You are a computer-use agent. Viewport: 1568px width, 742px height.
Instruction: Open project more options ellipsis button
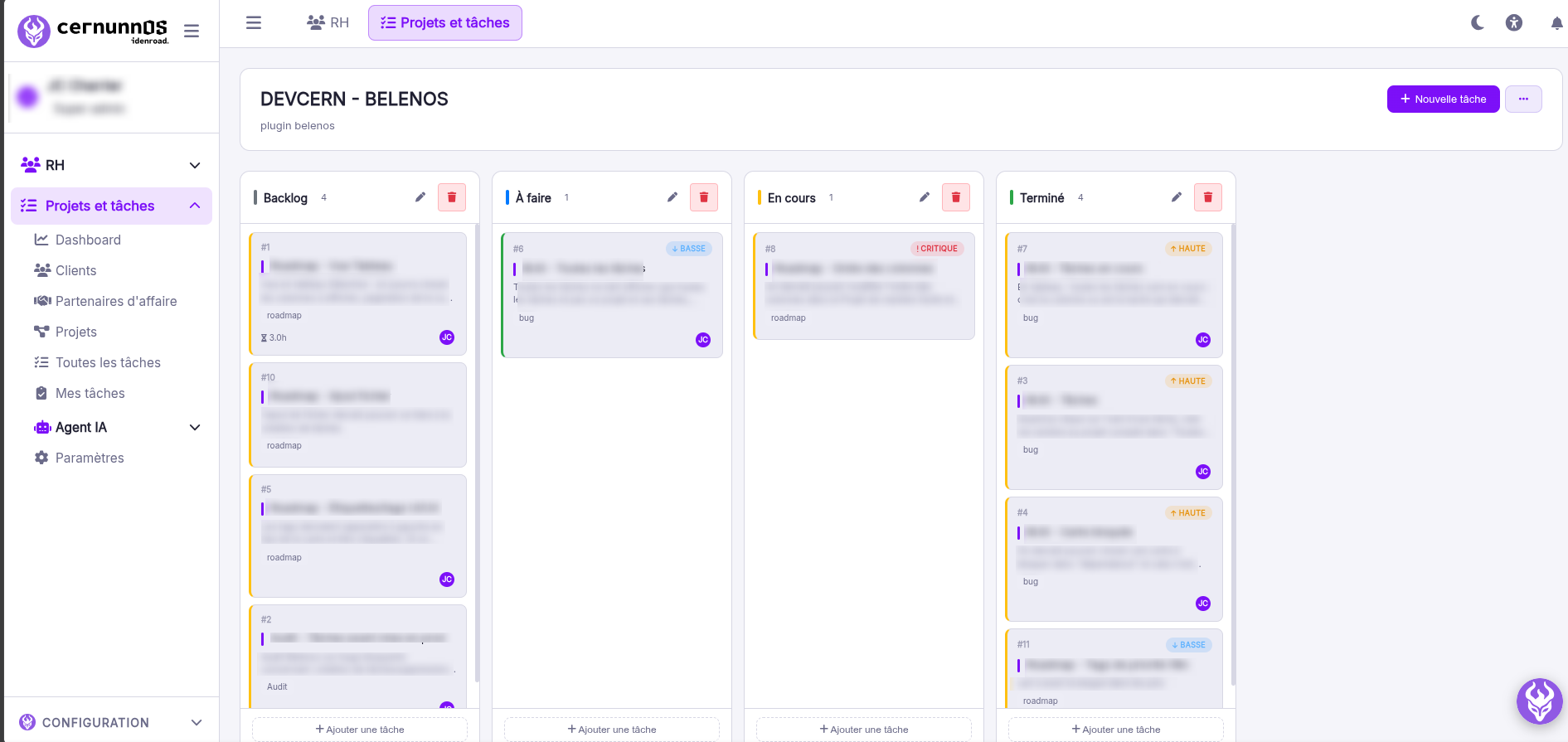point(1523,99)
